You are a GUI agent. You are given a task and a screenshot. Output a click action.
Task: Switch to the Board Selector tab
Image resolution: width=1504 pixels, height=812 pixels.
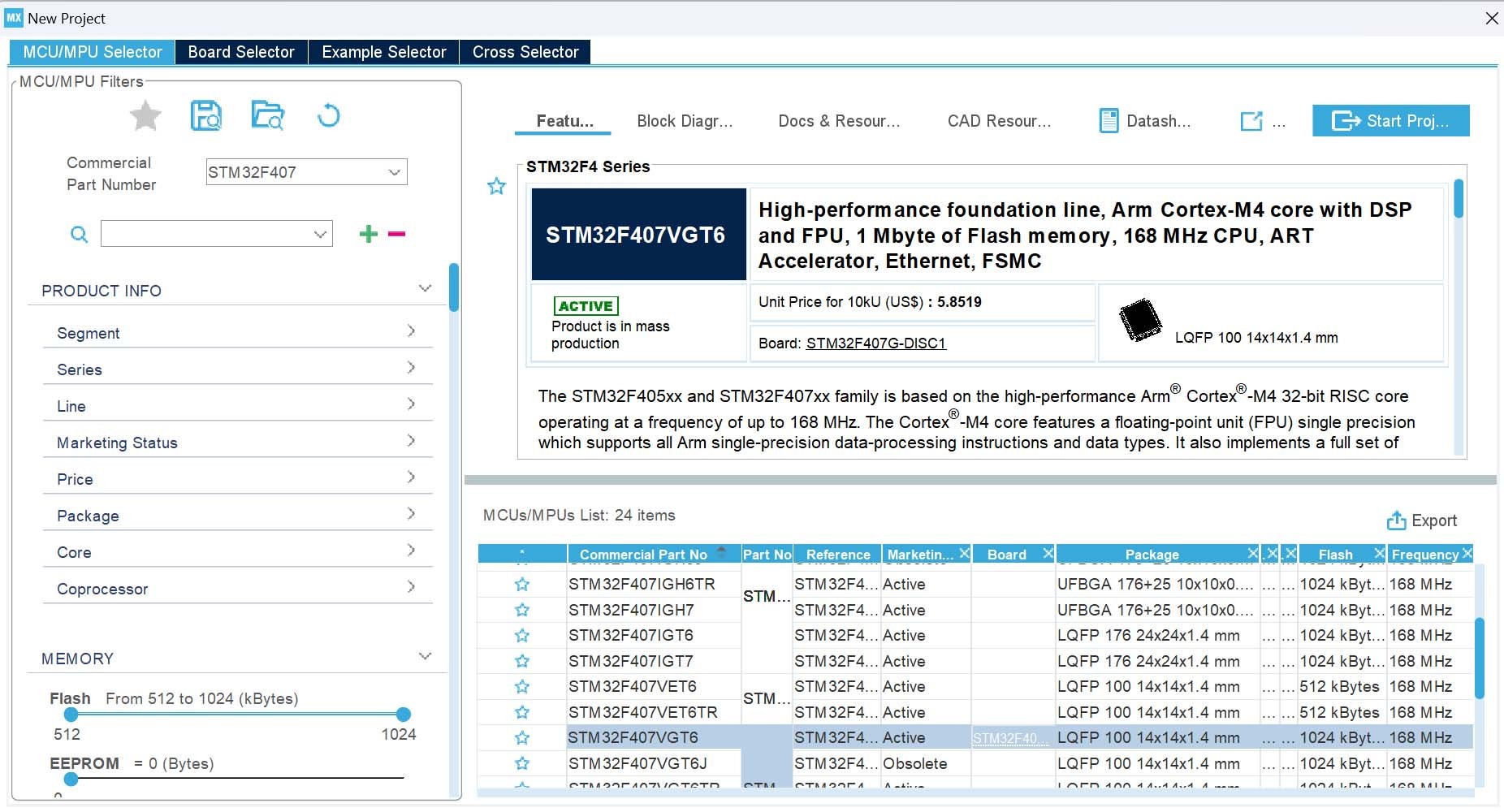pyautogui.click(x=241, y=52)
